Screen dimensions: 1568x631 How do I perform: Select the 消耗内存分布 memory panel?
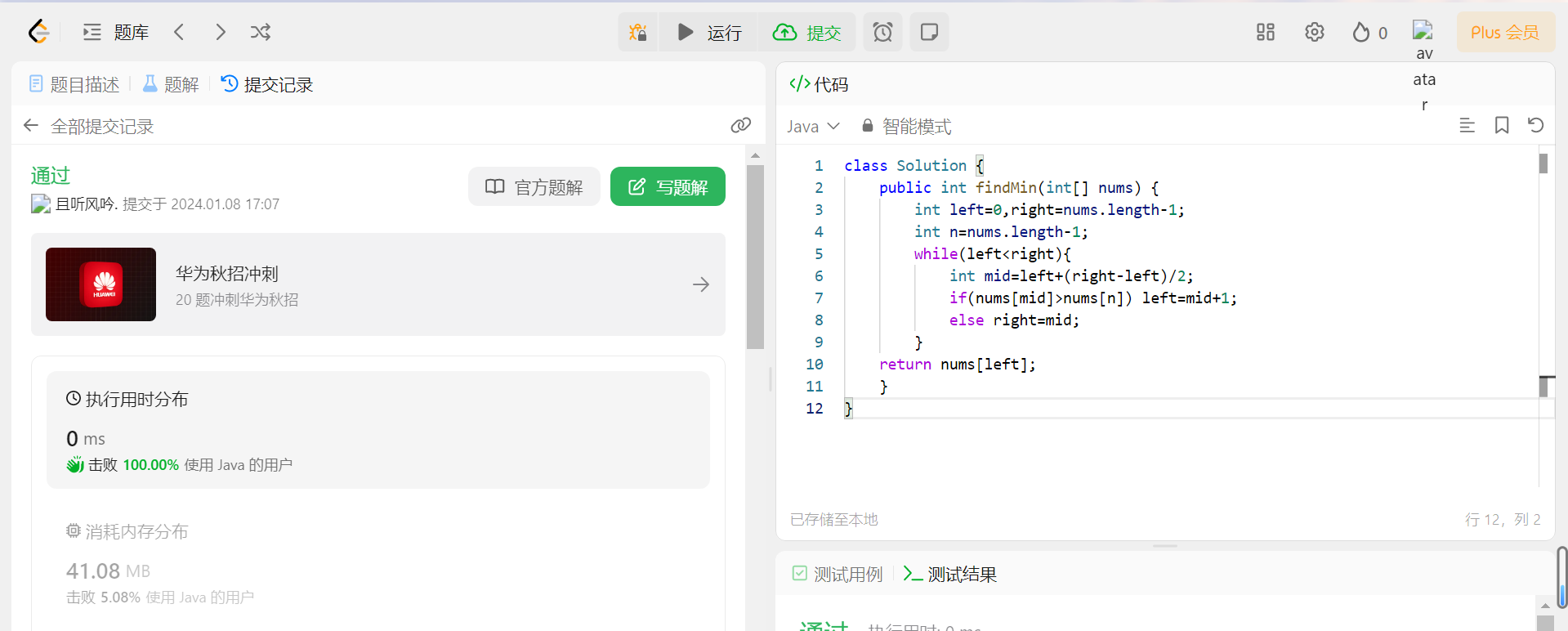[378, 564]
